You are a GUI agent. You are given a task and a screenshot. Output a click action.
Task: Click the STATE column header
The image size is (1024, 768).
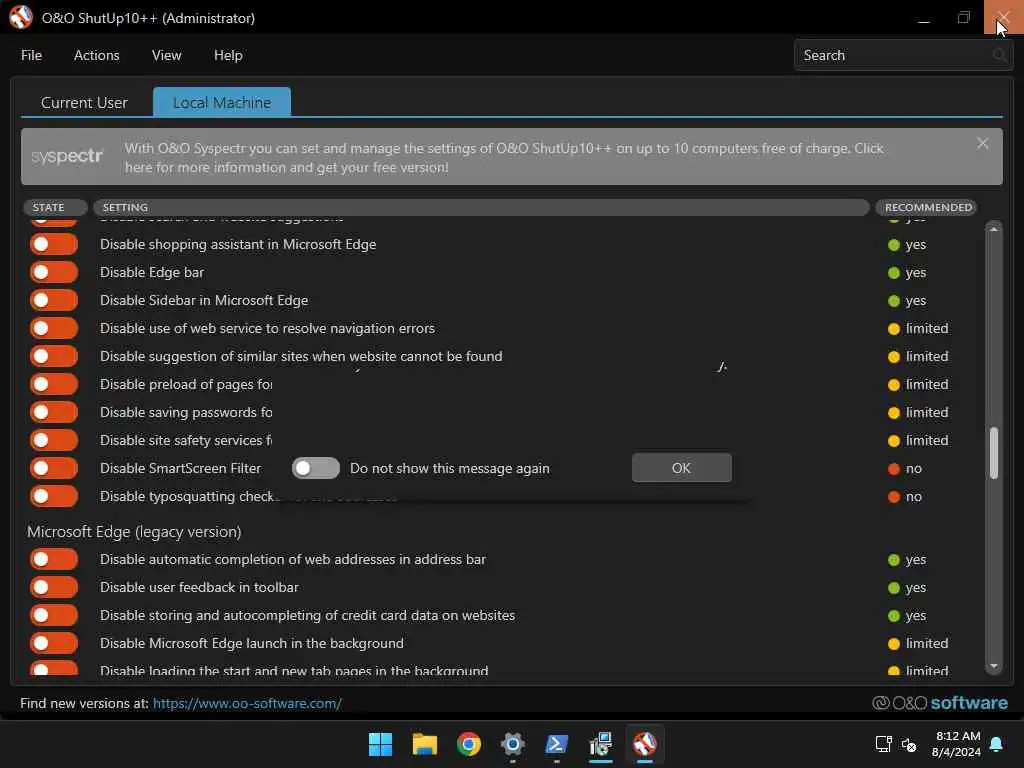(56, 207)
